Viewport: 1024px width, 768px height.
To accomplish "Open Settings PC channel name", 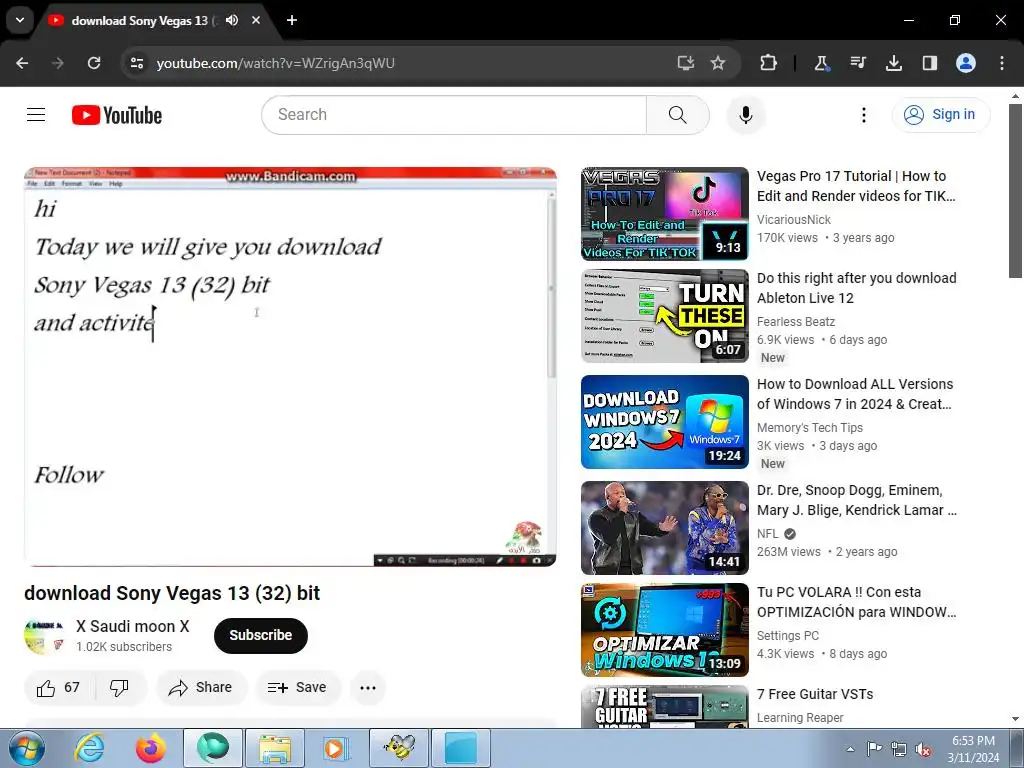I will (788, 635).
